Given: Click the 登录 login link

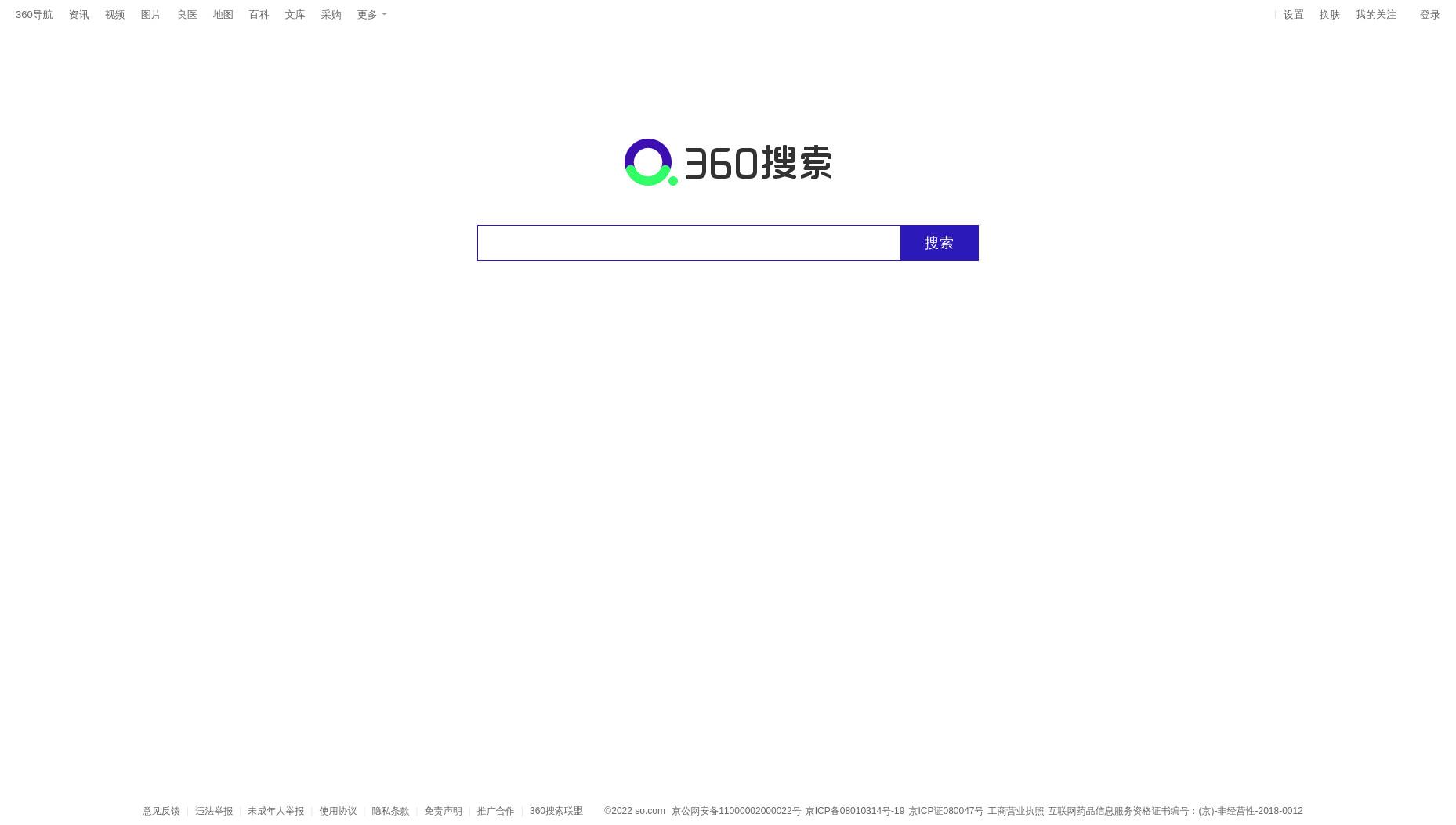Looking at the screenshot, I should 1430,15.
